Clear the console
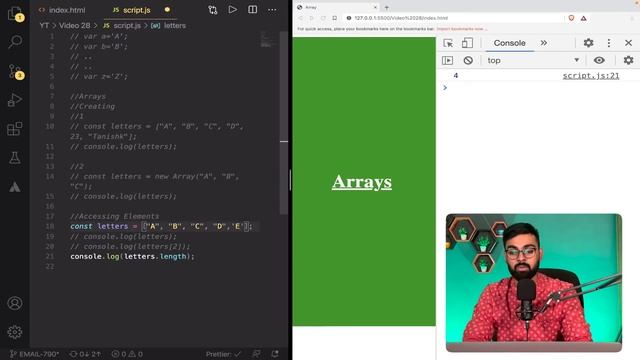The width and height of the screenshot is (640, 360). click(468, 60)
